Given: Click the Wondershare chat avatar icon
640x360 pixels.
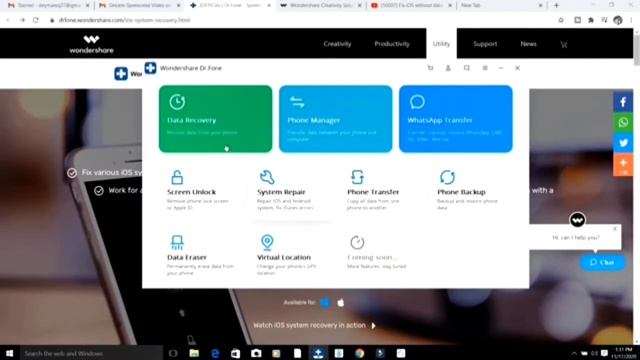Looking at the screenshot, I should (x=577, y=220).
